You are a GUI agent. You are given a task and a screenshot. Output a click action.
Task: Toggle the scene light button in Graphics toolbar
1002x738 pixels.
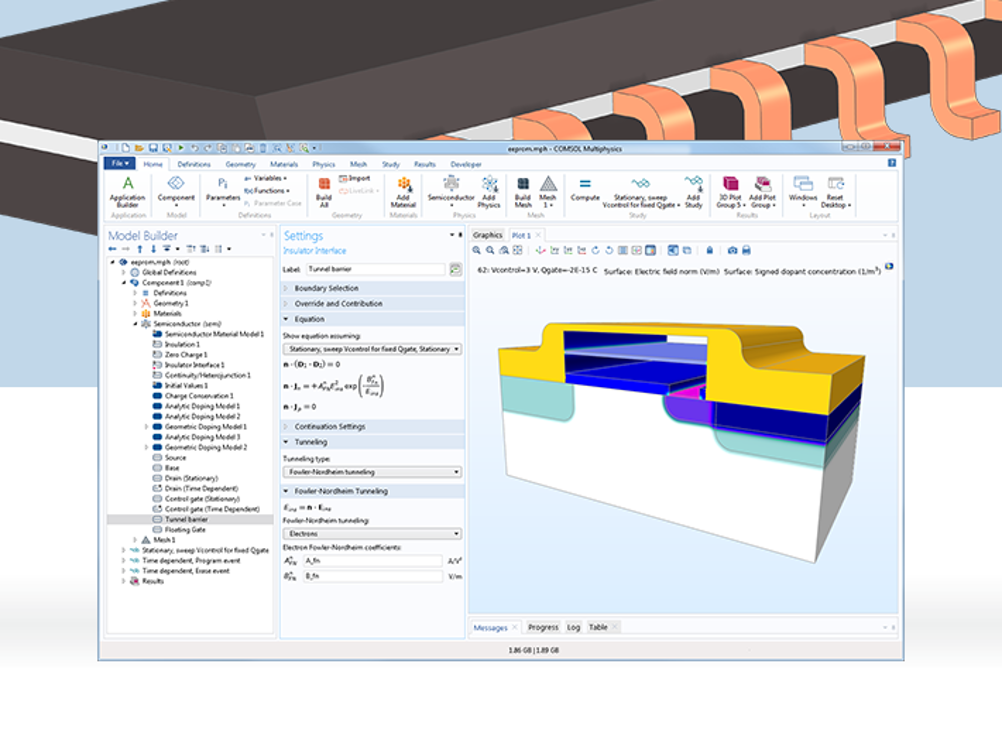tap(673, 250)
